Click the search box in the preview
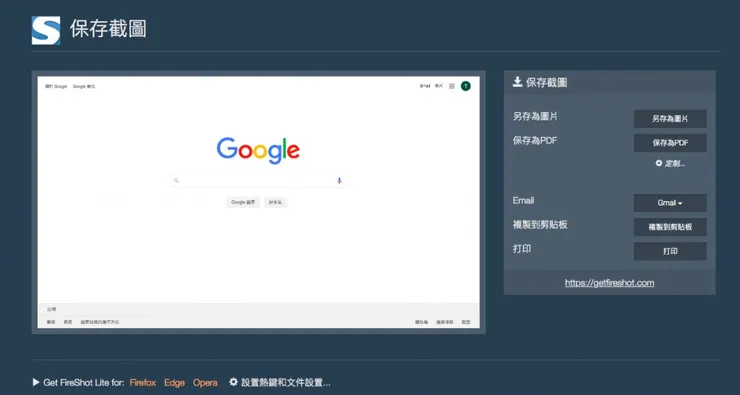The width and height of the screenshot is (740, 395). point(258,180)
